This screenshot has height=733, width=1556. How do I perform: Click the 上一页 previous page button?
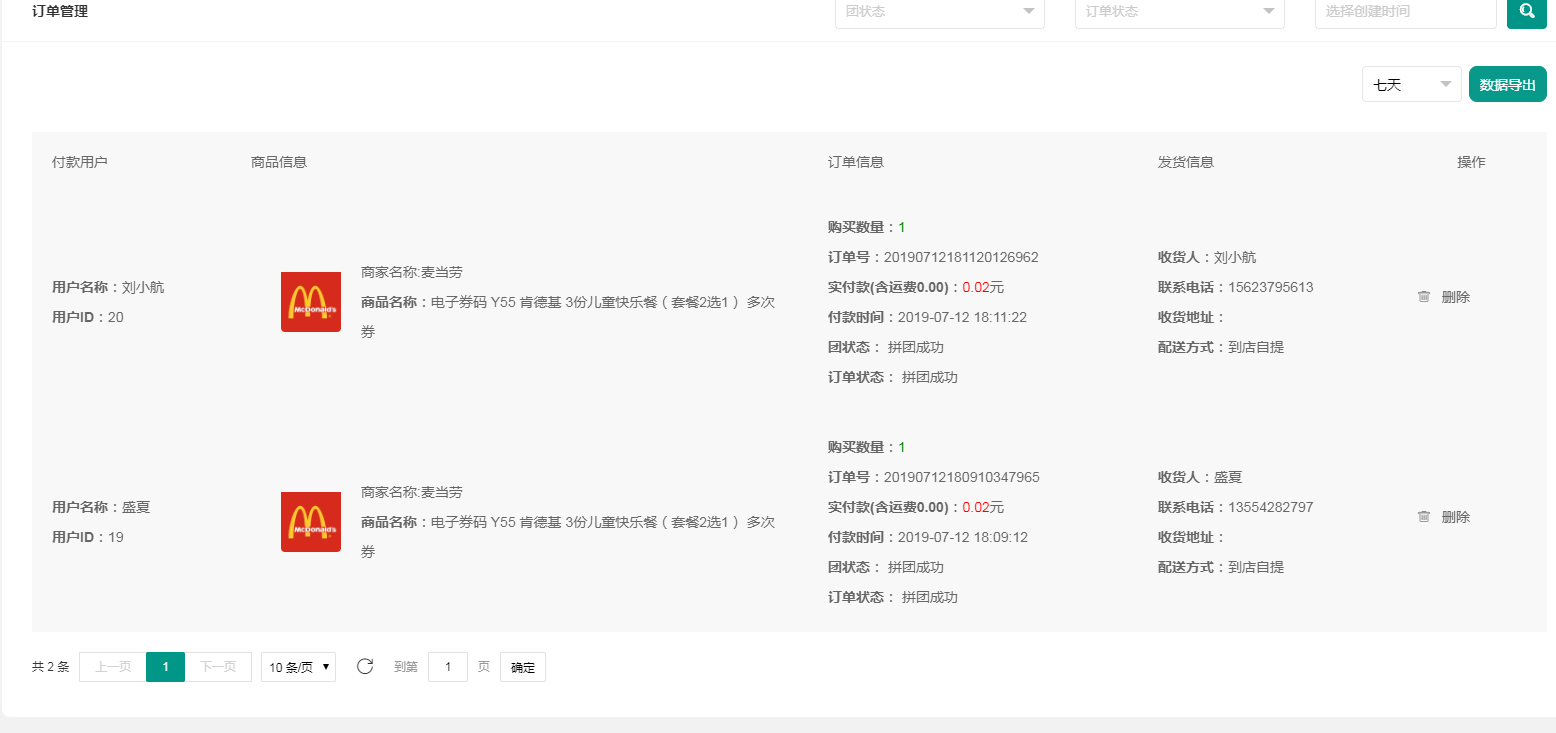click(x=112, y=667)
